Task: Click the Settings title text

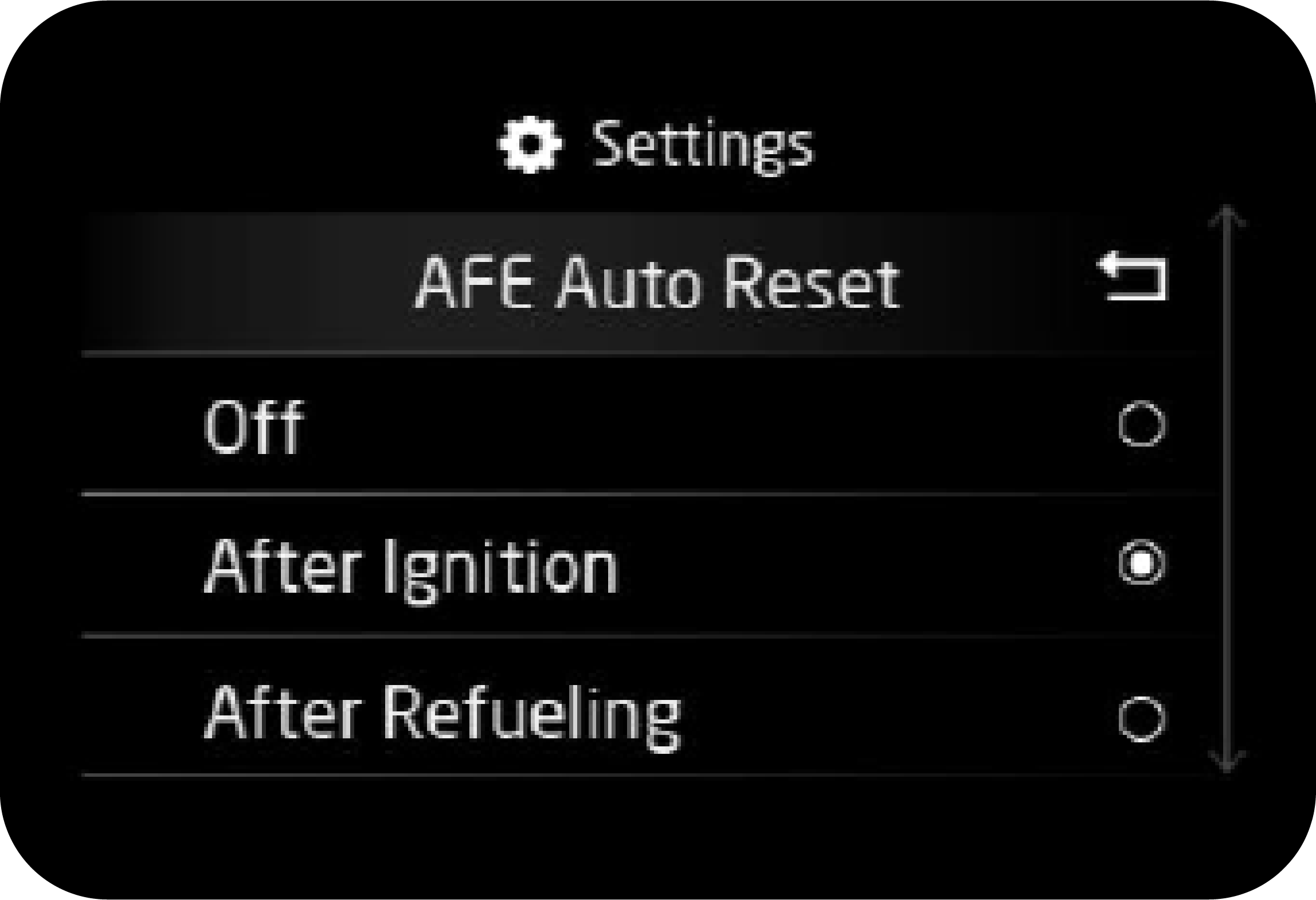Action: 702,144
